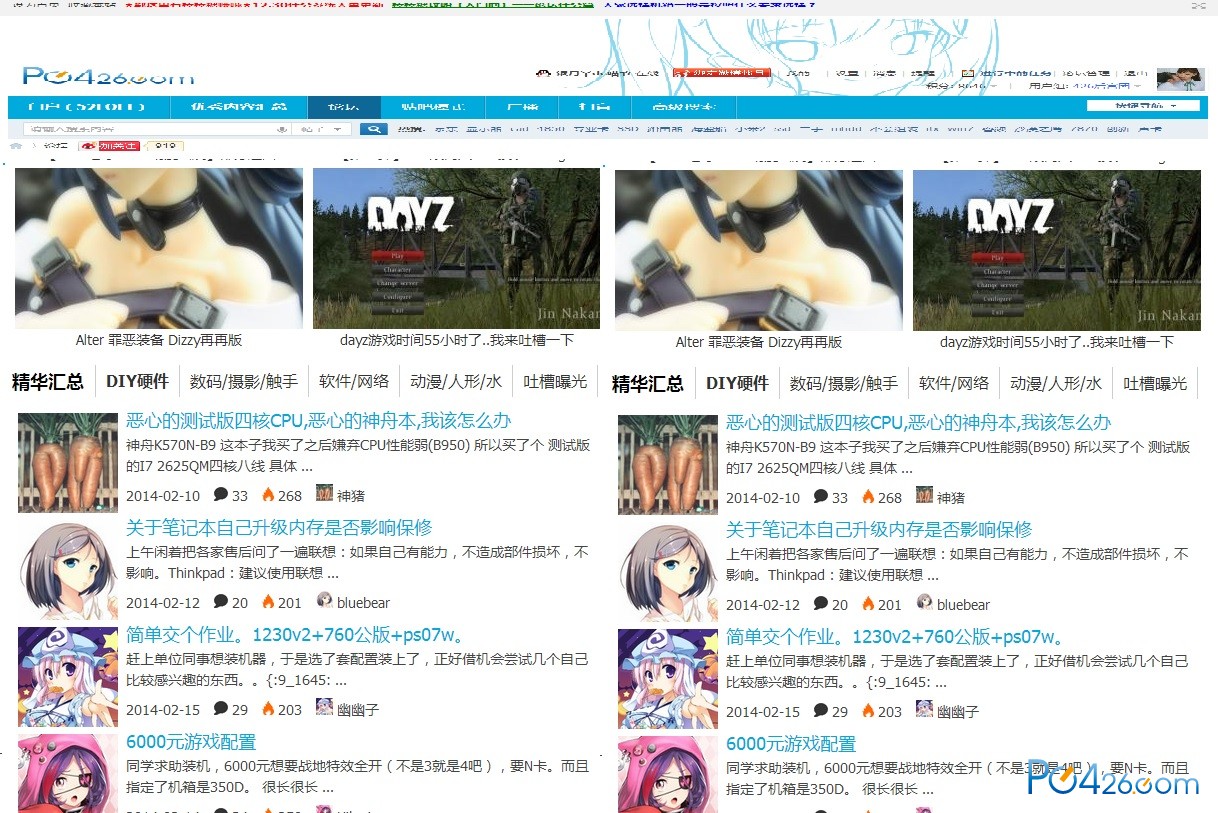
Task: Click caption Alter 罪恶装备 Dizzy再再版, left column
Action: [x=159, y=340]
